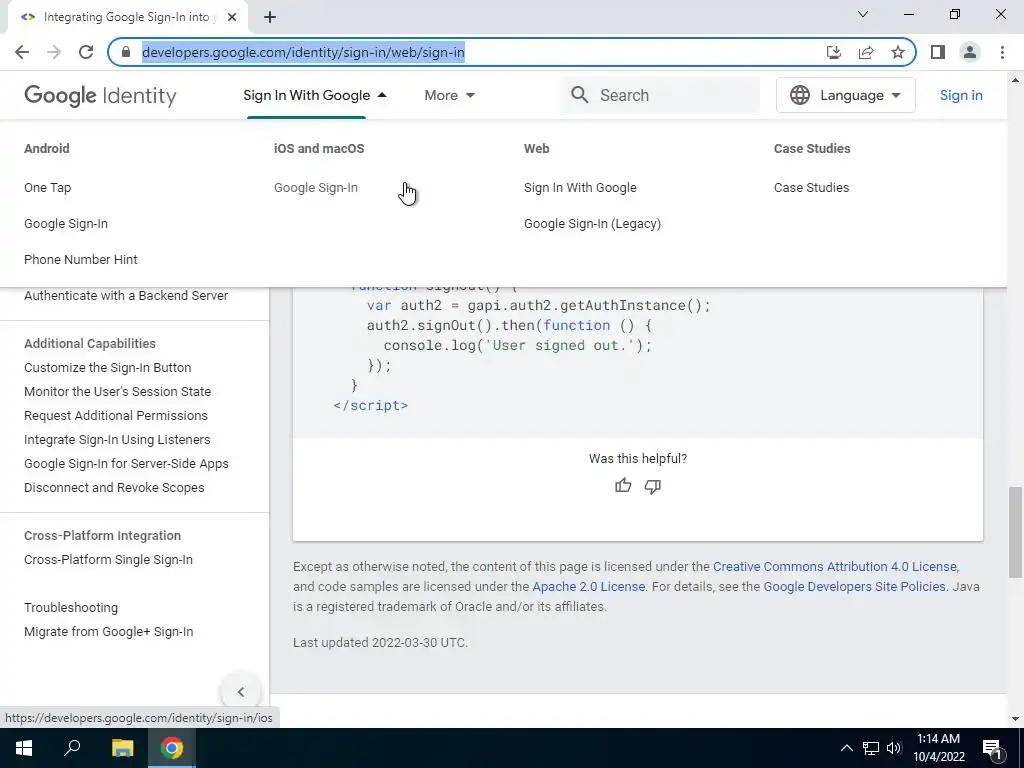The height and width of the screenshot is (768, 1024).
Task: Open Request Additional Permissions
Action: pos(116,415)
